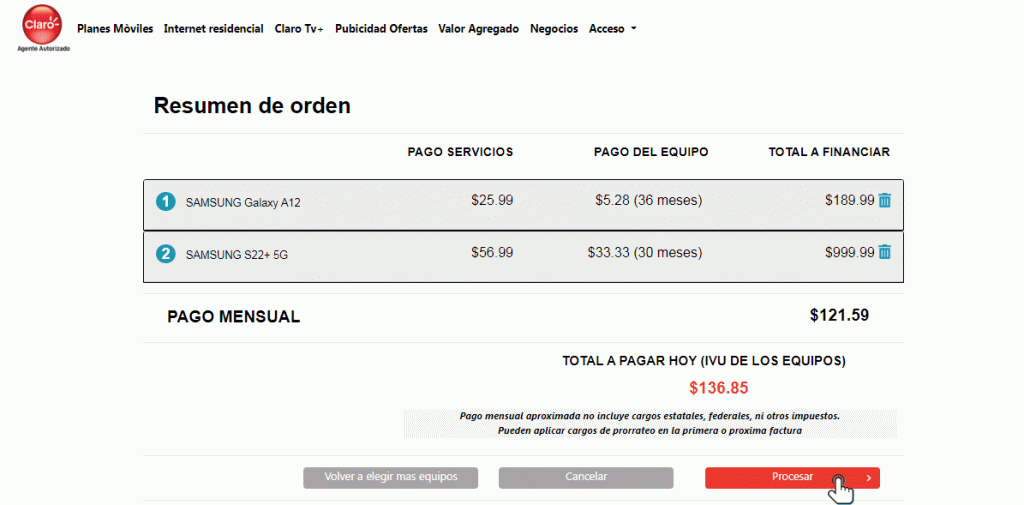Click the number 1 badge icon

click(x=165, y=202)
